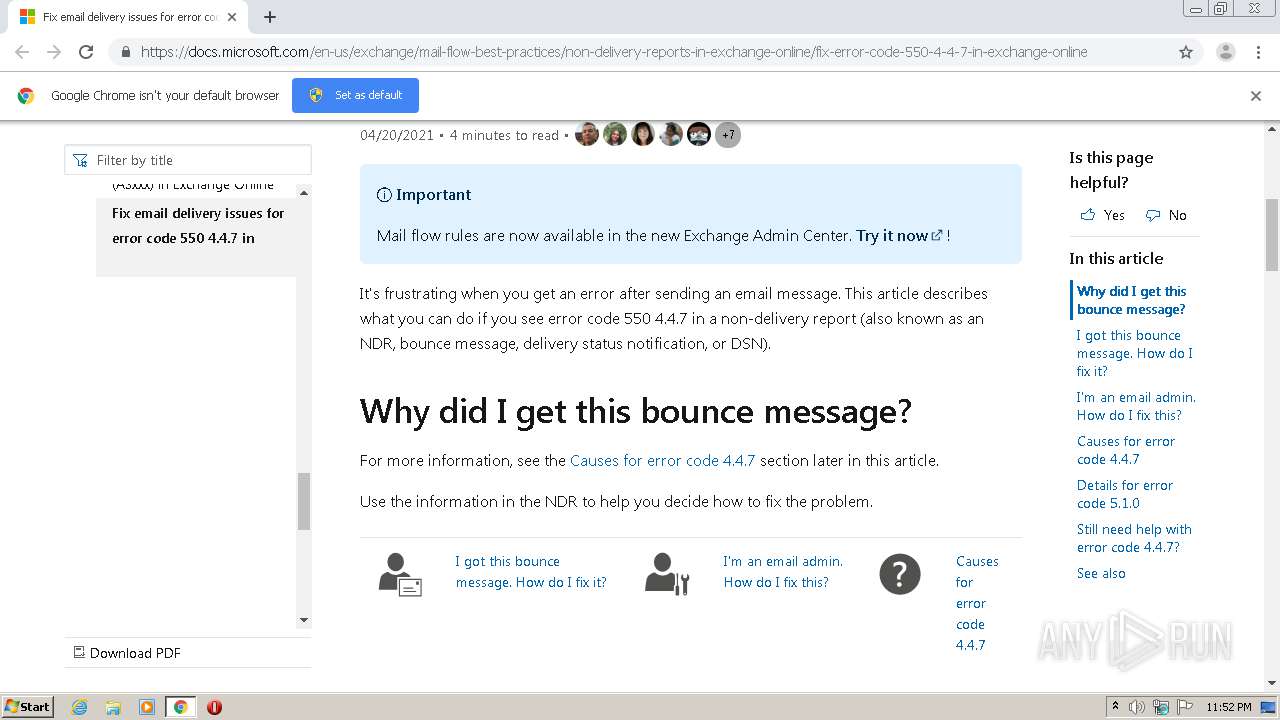This screenshot has width=1280, height=720.
Task: Focus the Filter by title box
Action: tap(188, 160)
